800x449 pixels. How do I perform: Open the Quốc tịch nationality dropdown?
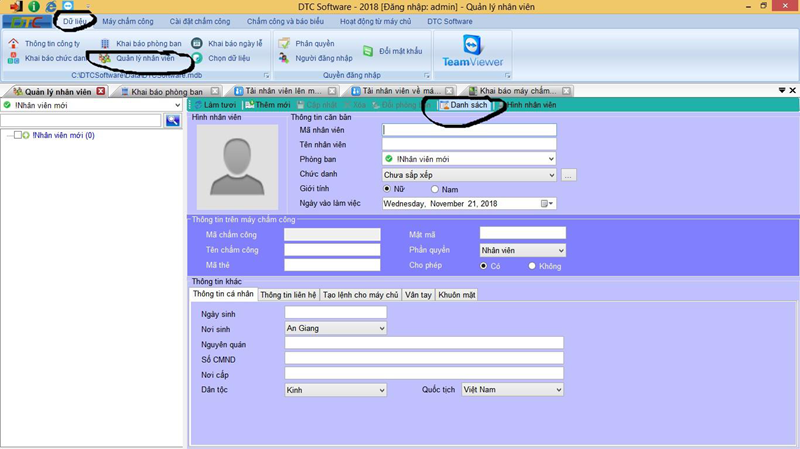click(558, 390)
